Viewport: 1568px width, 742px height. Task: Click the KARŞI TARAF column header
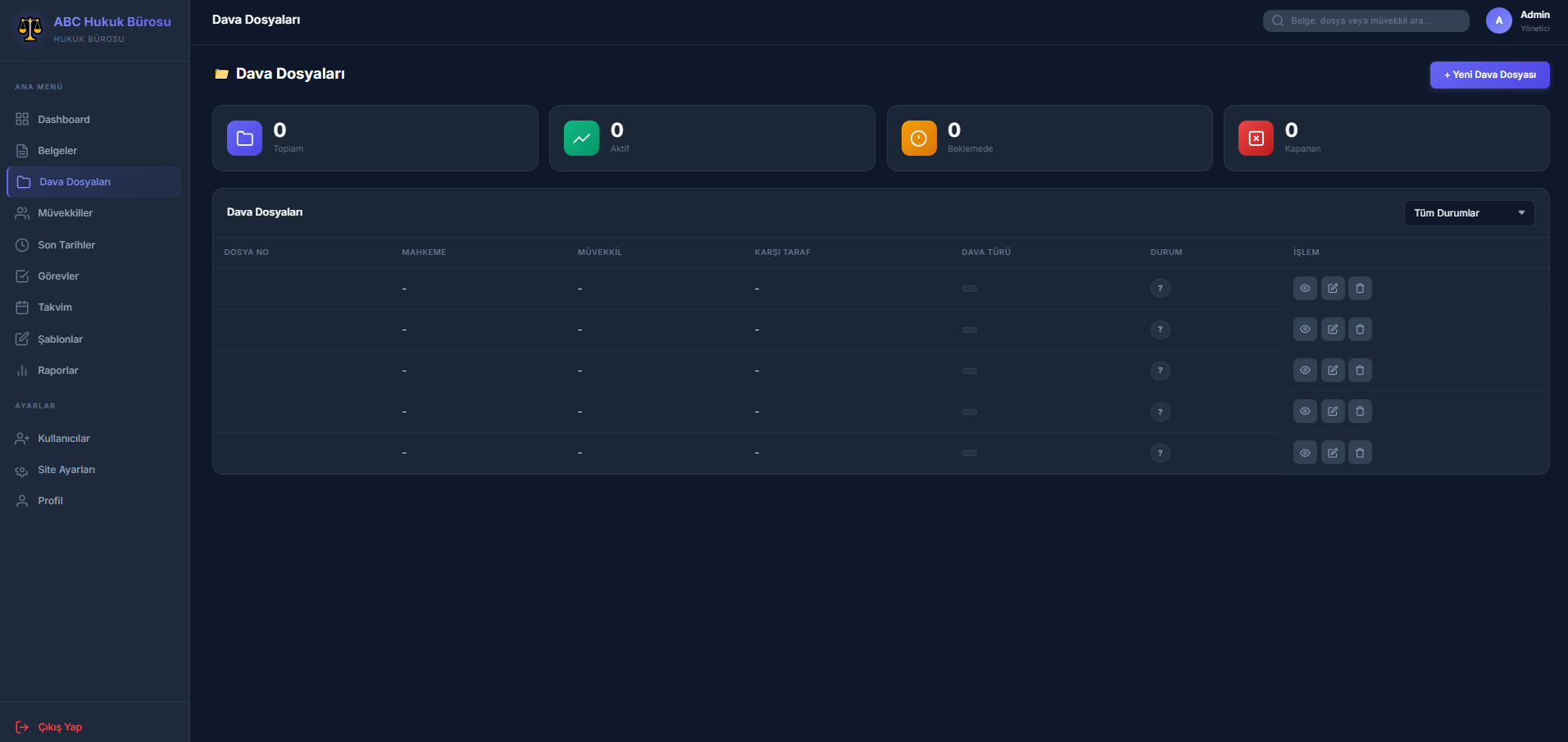point(783,253)
